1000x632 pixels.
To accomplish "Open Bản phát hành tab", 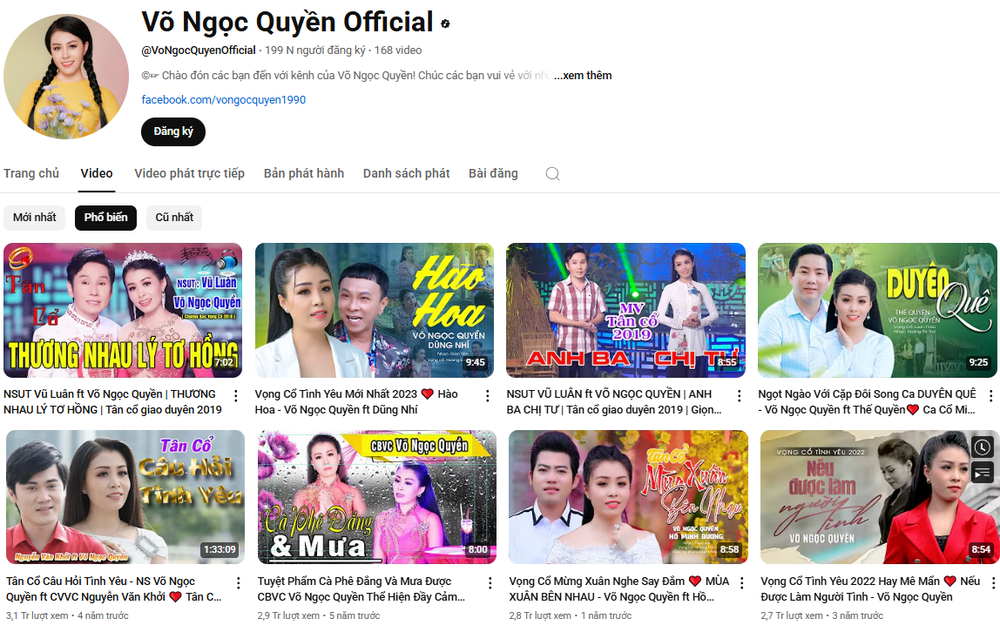I will [x=304, y=173].
